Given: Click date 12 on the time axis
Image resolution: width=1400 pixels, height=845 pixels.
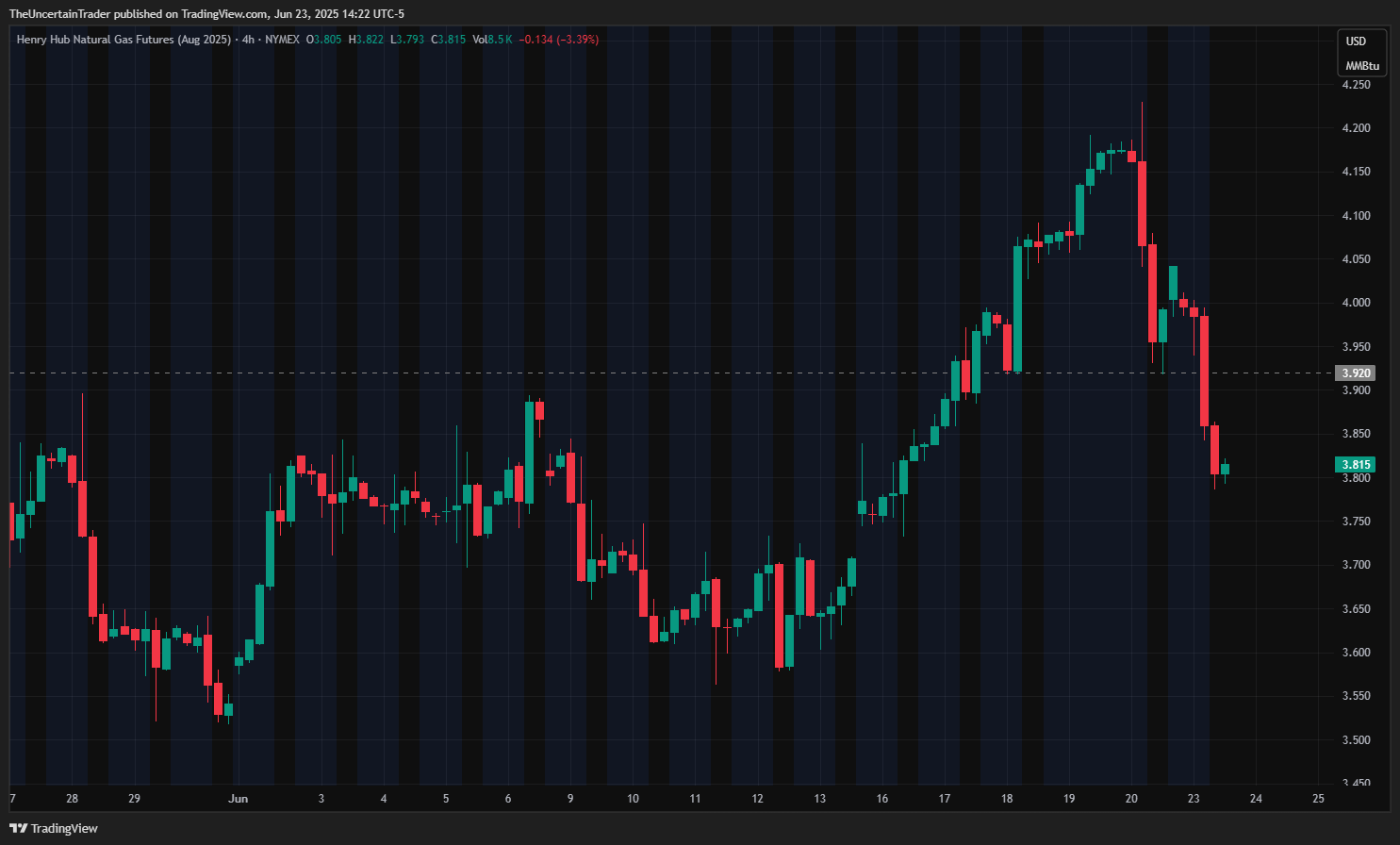Looking at the screenshot, I should [758, 799].
